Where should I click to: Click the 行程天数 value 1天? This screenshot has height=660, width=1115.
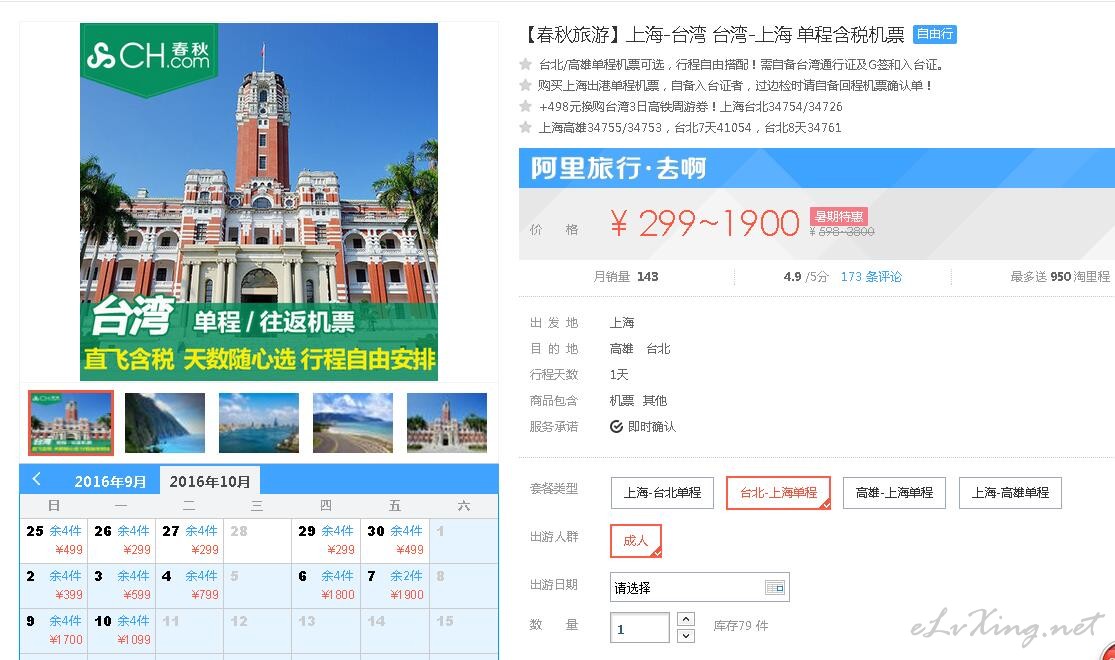tap(619, 374)
